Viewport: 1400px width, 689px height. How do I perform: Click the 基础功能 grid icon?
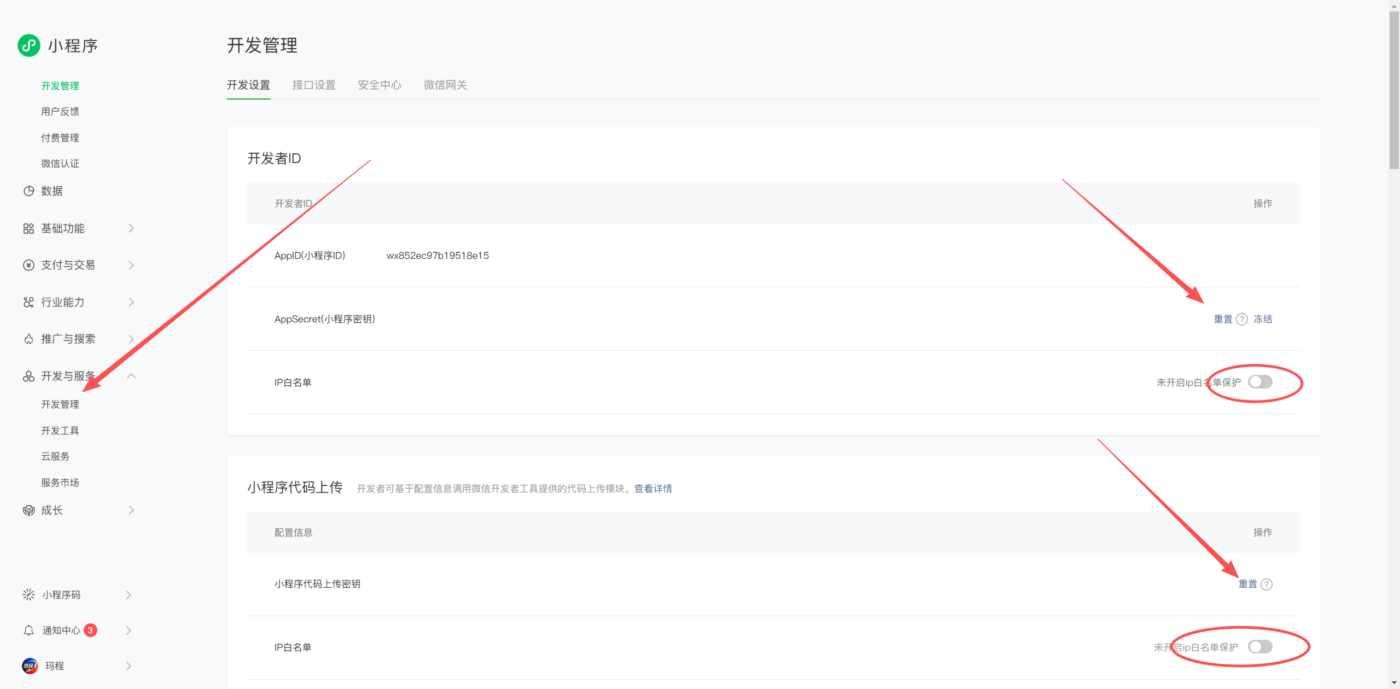click(28, 228)
